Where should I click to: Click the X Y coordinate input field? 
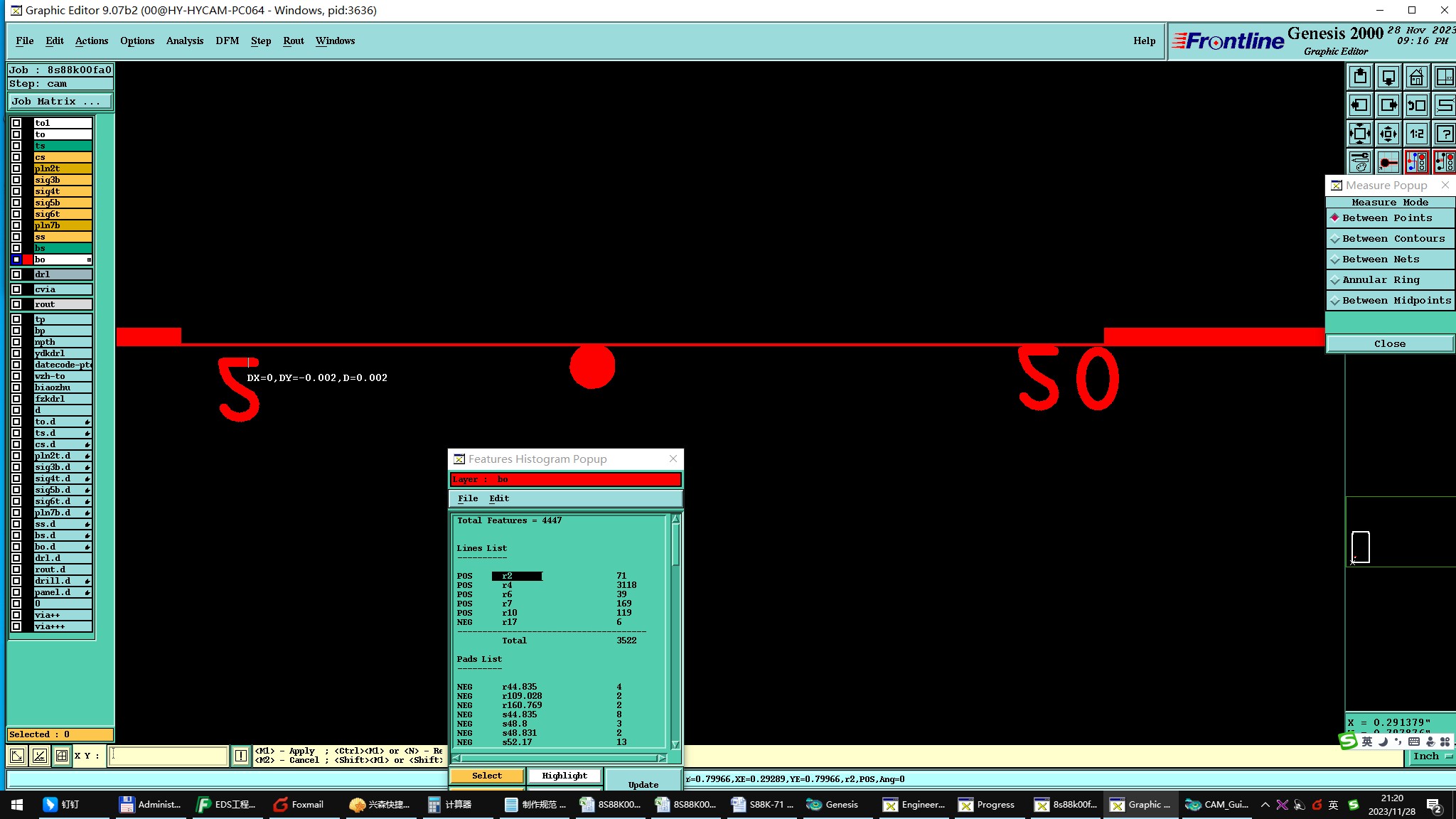coord(168,756)
